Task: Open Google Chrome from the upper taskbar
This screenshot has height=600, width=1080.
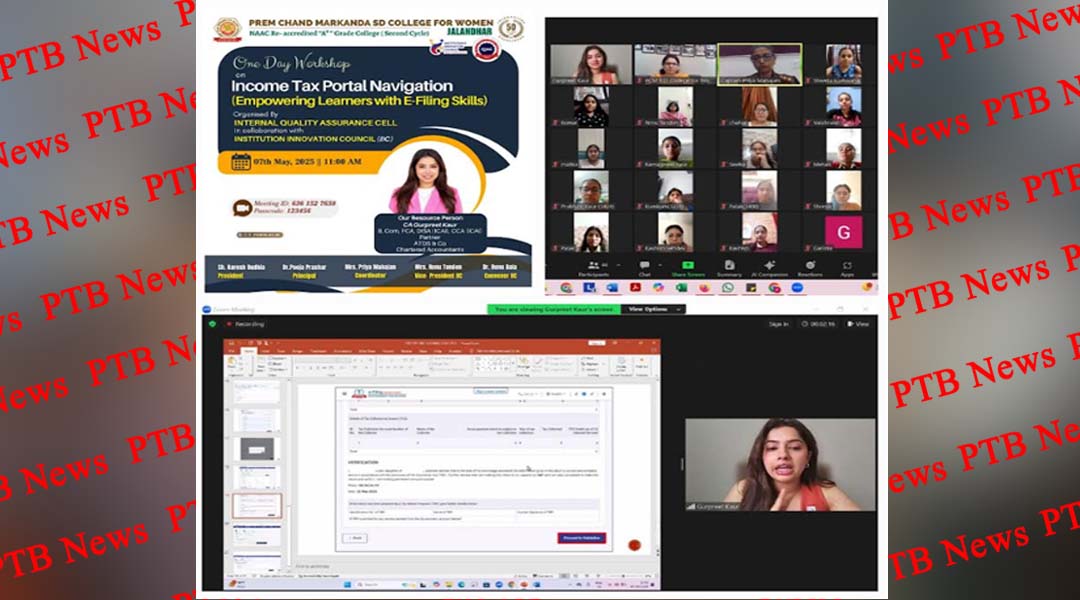Action: click(x=566, y=287)
